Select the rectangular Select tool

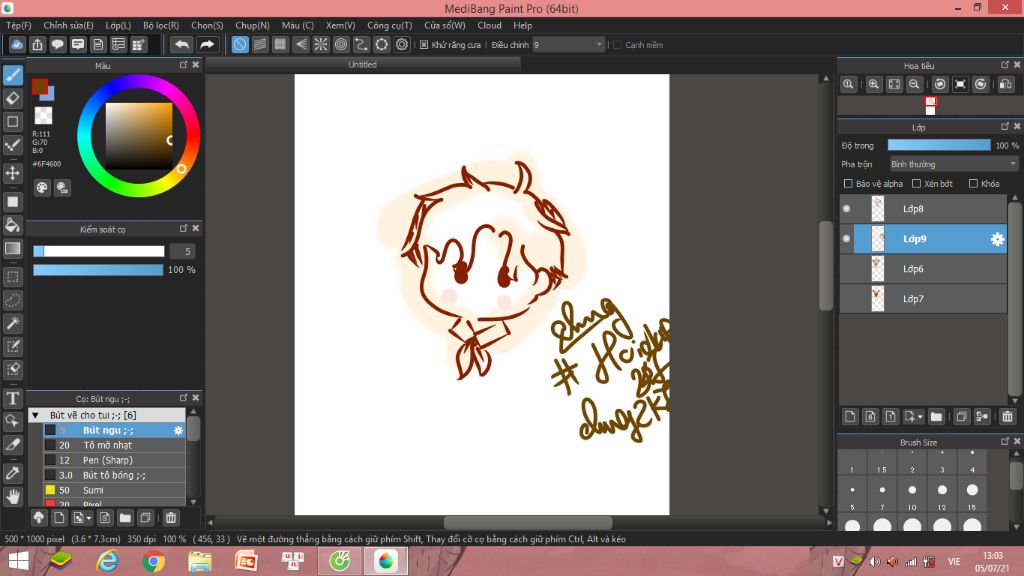point(12,277)
